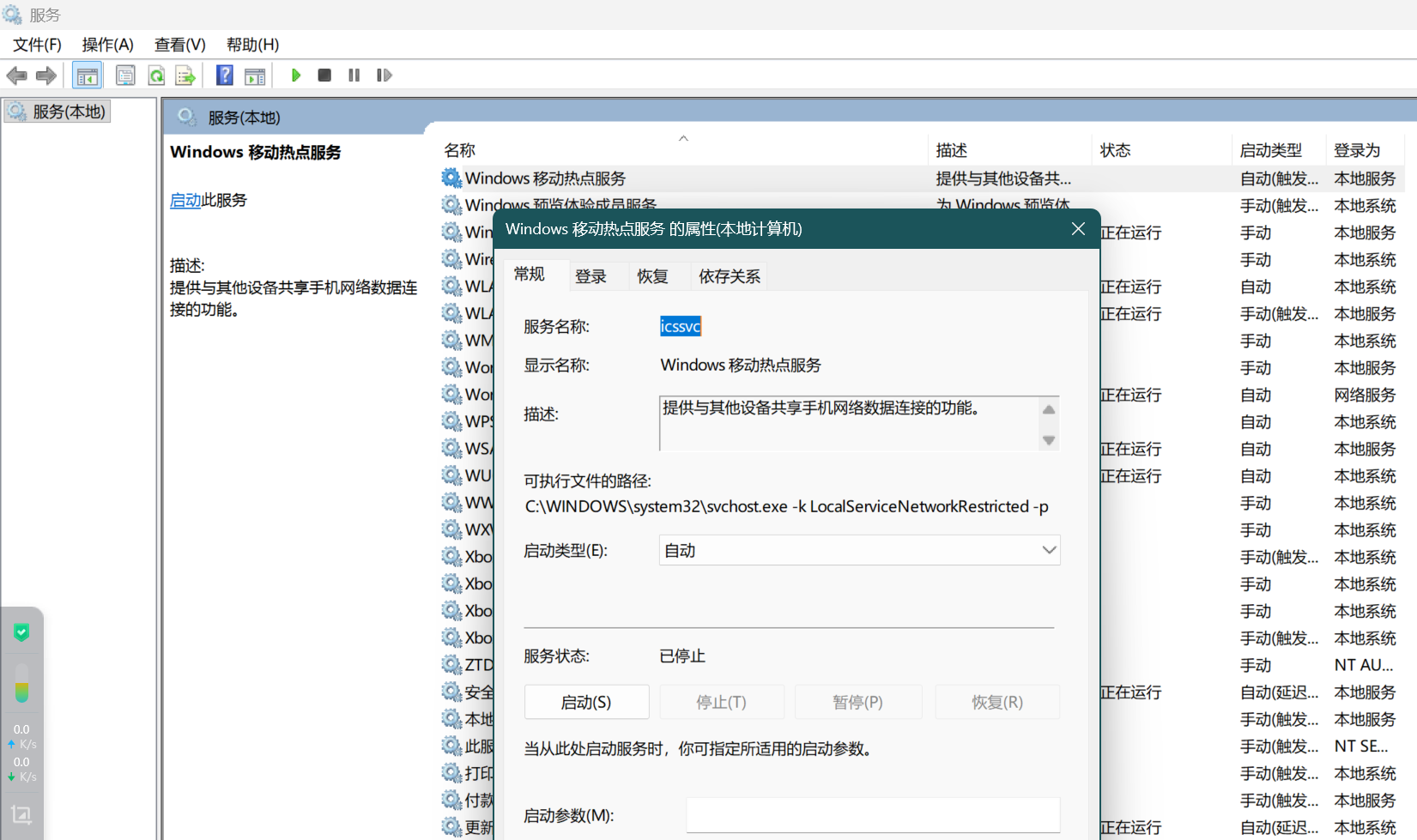Click the icssvc service name field
The width and height of the screenshot is (1417, 840).
click(681, 326)
